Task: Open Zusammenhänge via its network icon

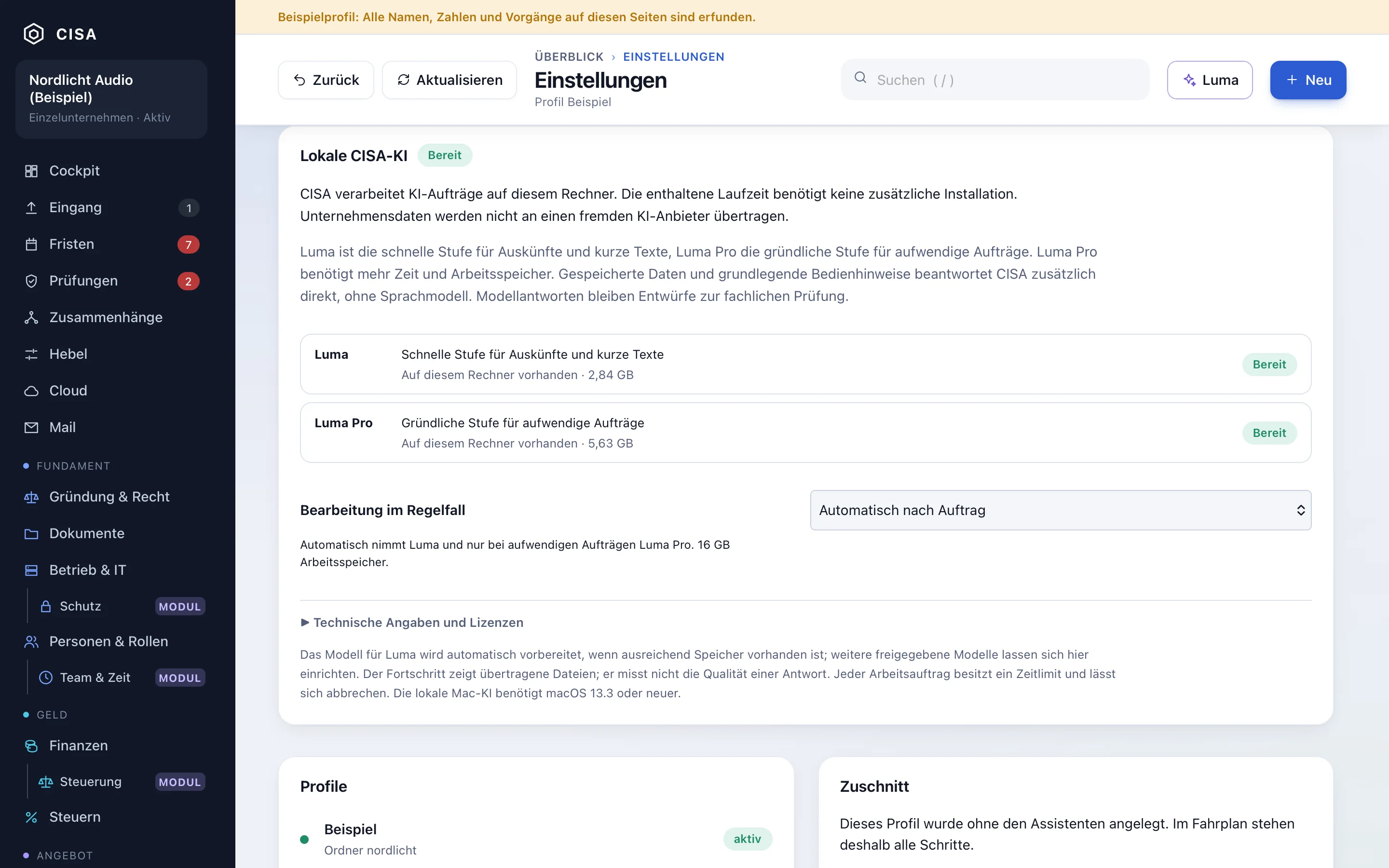Action: tap(31, 317)
